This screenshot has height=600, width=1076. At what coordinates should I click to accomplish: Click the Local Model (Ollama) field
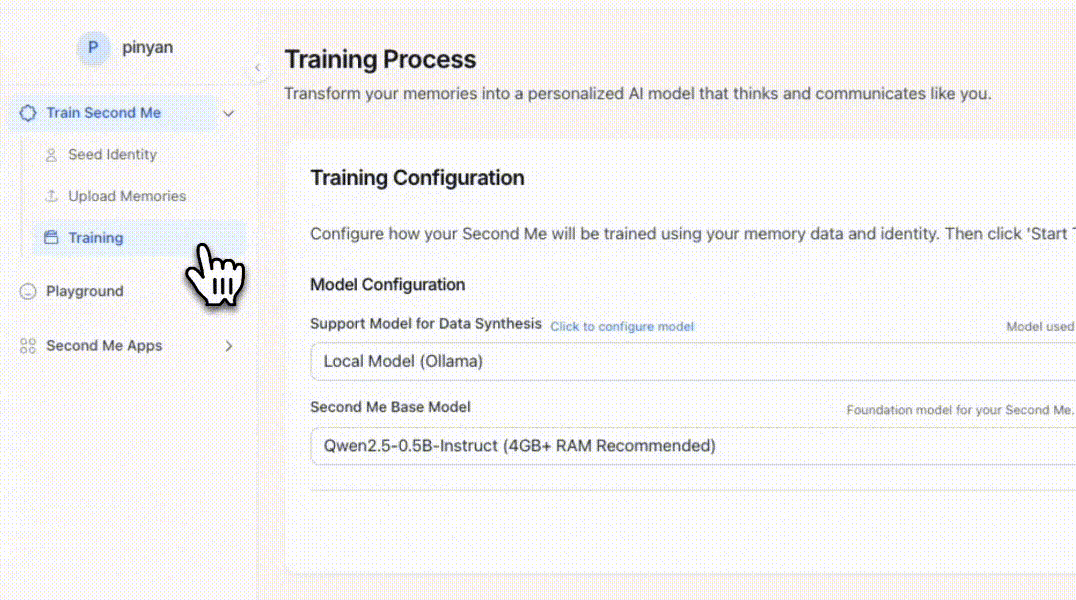pyautogui.click(x=690, y=361)
